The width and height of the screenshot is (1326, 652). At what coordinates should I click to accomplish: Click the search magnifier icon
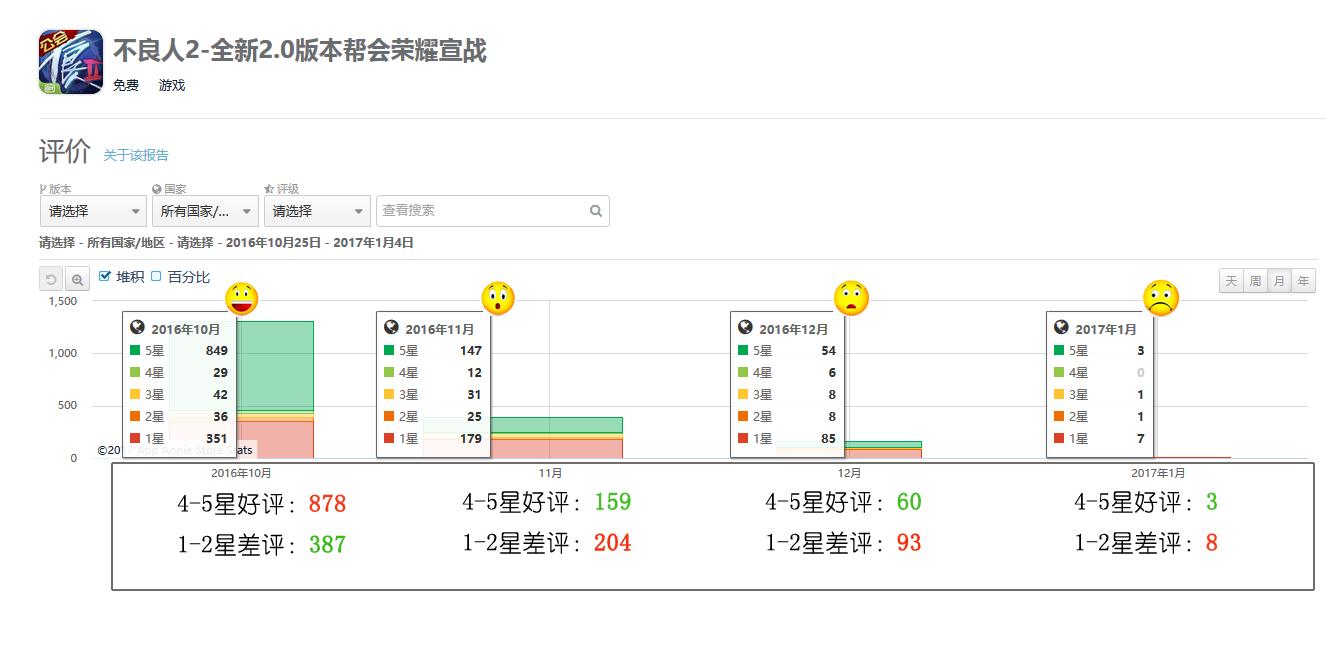tap(596, 211)
